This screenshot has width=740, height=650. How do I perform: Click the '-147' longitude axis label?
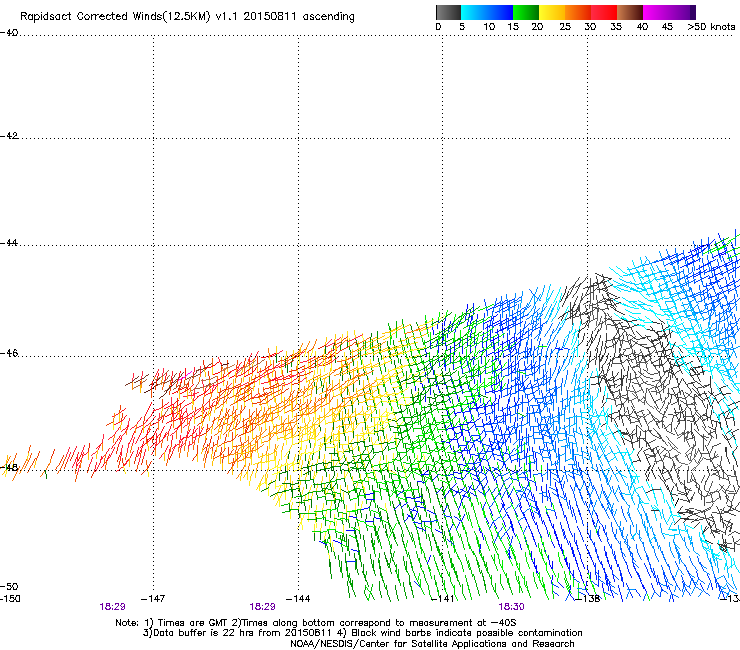point(153,599)
